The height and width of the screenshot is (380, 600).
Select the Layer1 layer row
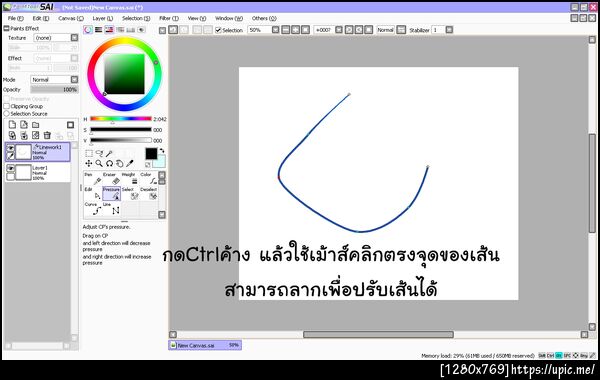point(38,173)
